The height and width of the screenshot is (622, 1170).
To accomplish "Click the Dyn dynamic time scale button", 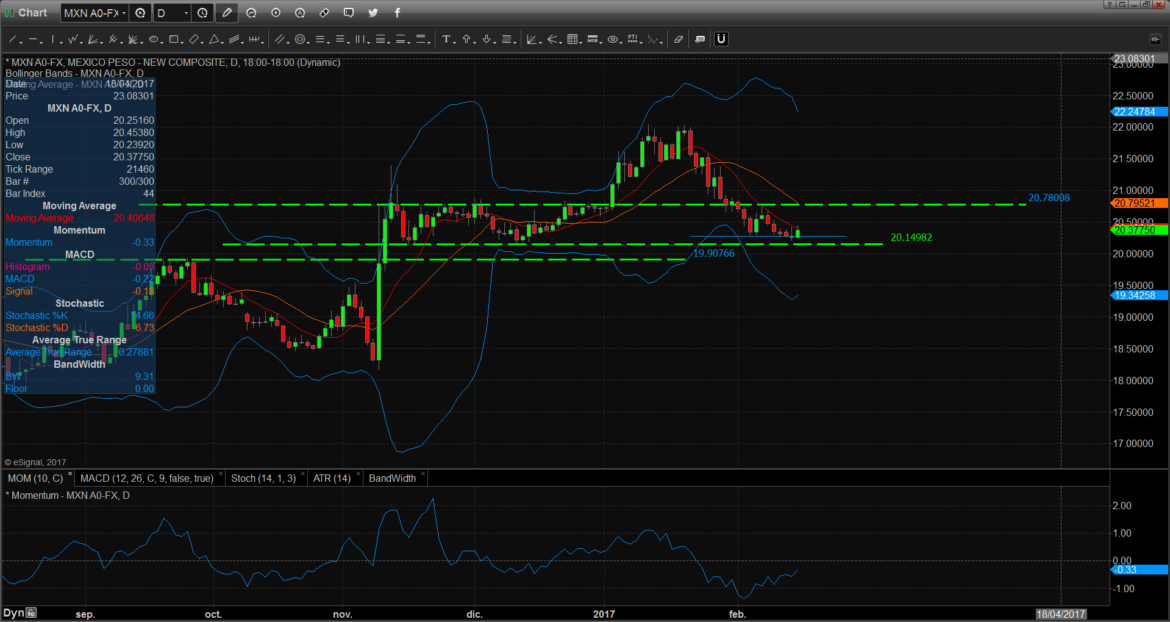I will pos(13,613).
